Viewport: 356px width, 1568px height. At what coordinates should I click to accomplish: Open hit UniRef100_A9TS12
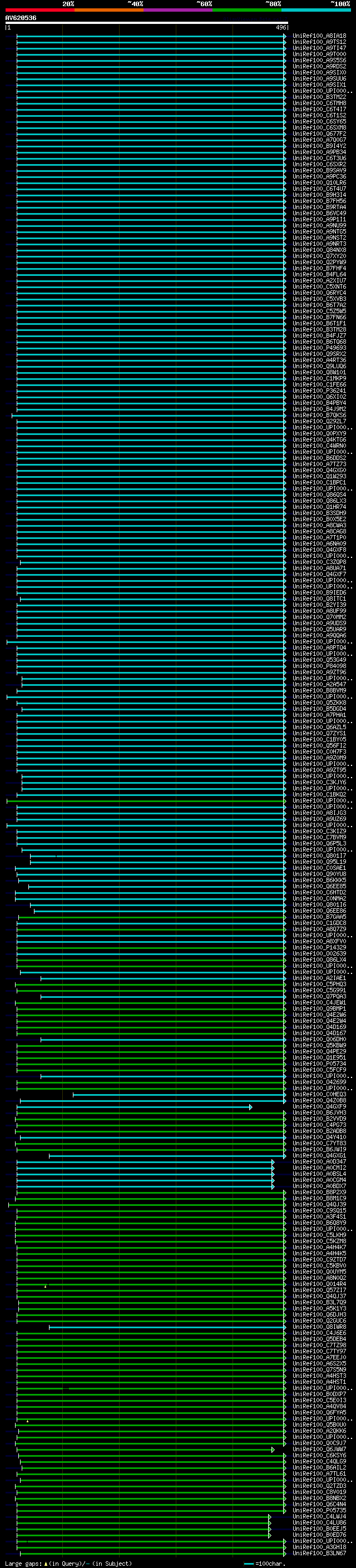tap(319, 42)
